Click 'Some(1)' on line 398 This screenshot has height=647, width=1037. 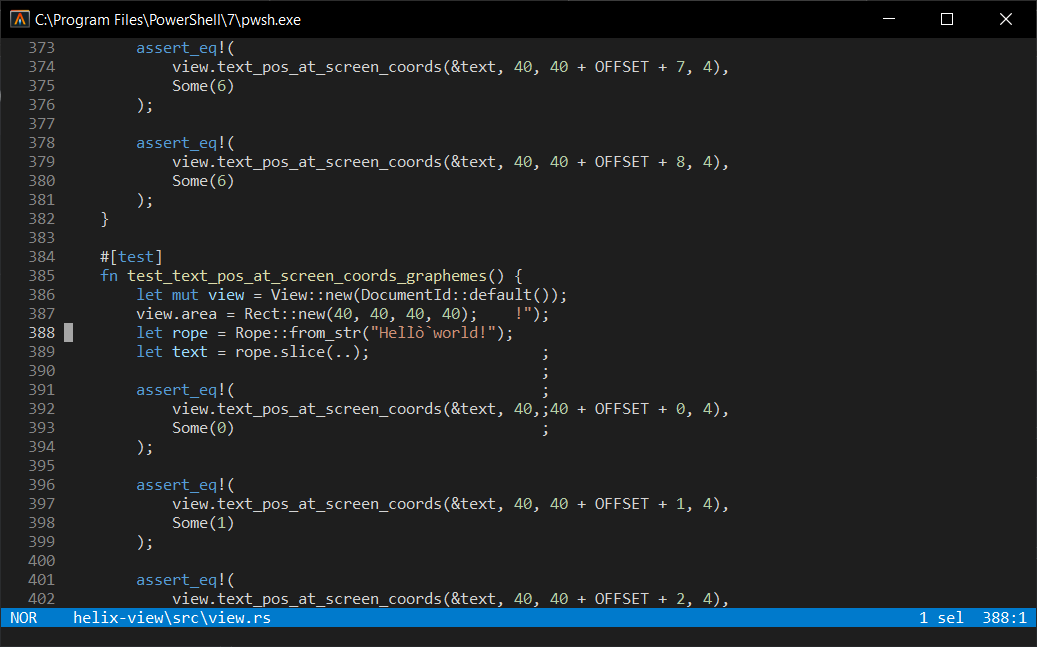[x=203, y=523]
